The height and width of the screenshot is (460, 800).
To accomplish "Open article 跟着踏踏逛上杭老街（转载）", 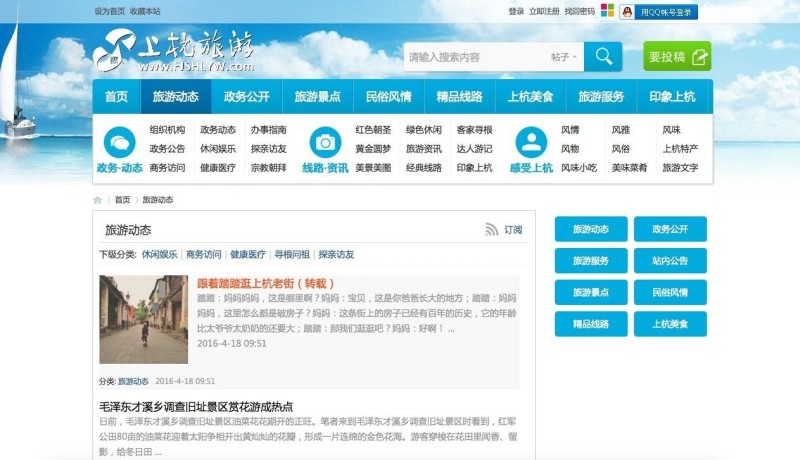I will (265, 284).
